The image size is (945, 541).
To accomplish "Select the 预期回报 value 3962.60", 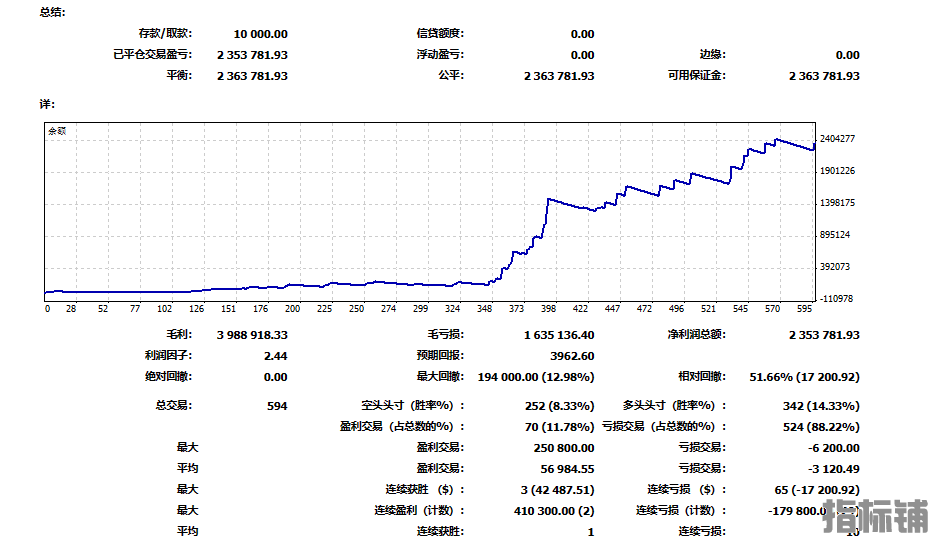I will (572, 356).
